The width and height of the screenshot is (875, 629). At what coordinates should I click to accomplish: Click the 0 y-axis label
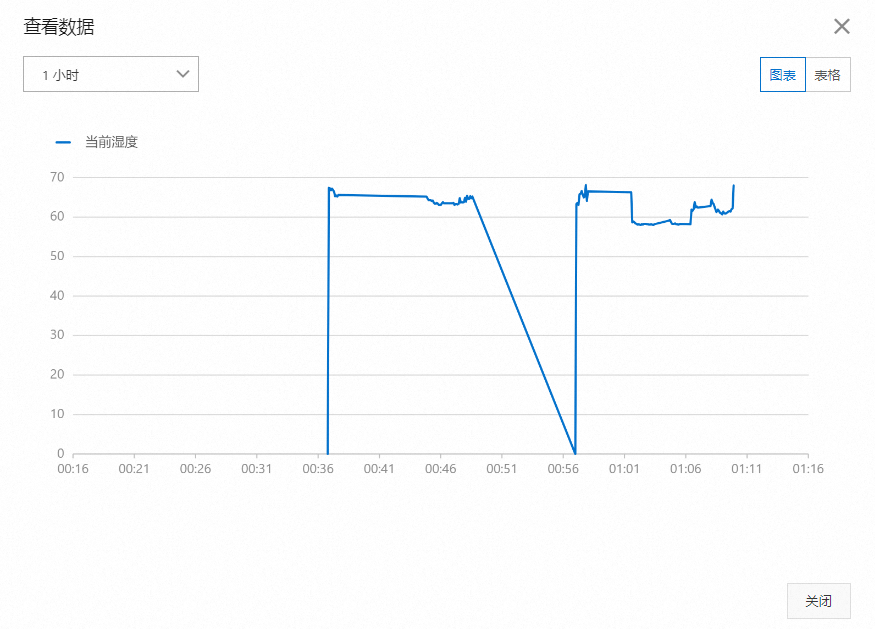pos(60,454)
